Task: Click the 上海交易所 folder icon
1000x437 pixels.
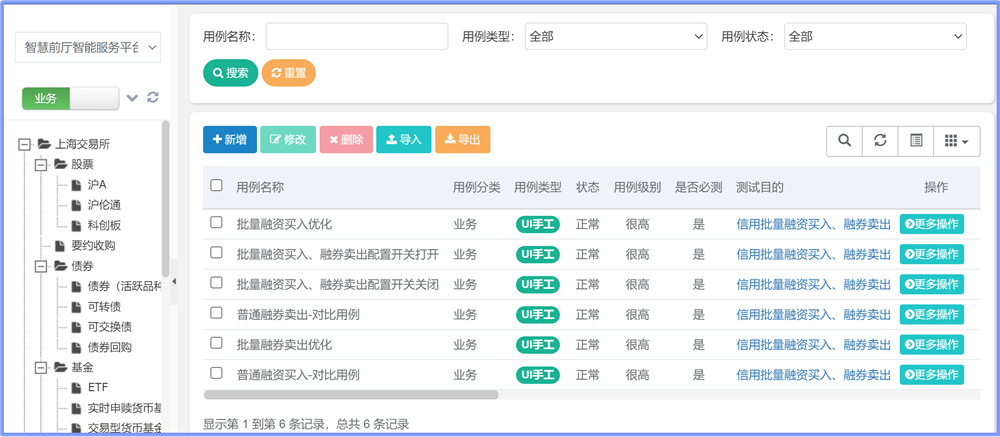Action: click(43, 144)
